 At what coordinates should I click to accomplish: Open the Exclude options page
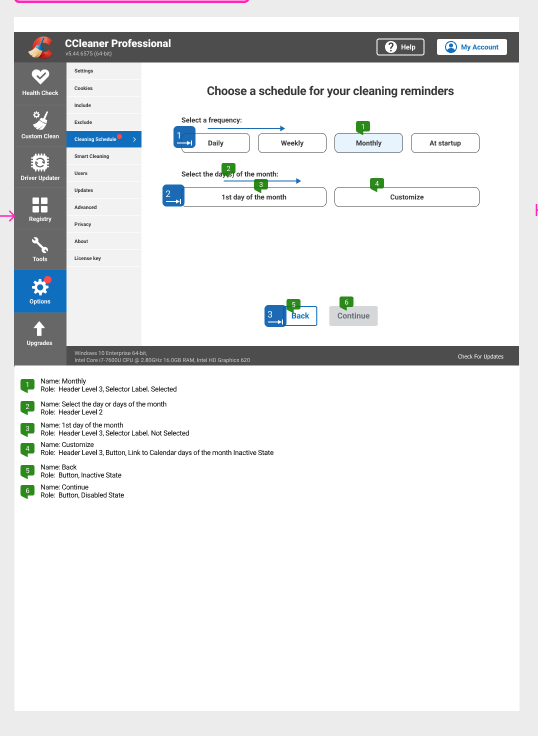pos(104,122)
